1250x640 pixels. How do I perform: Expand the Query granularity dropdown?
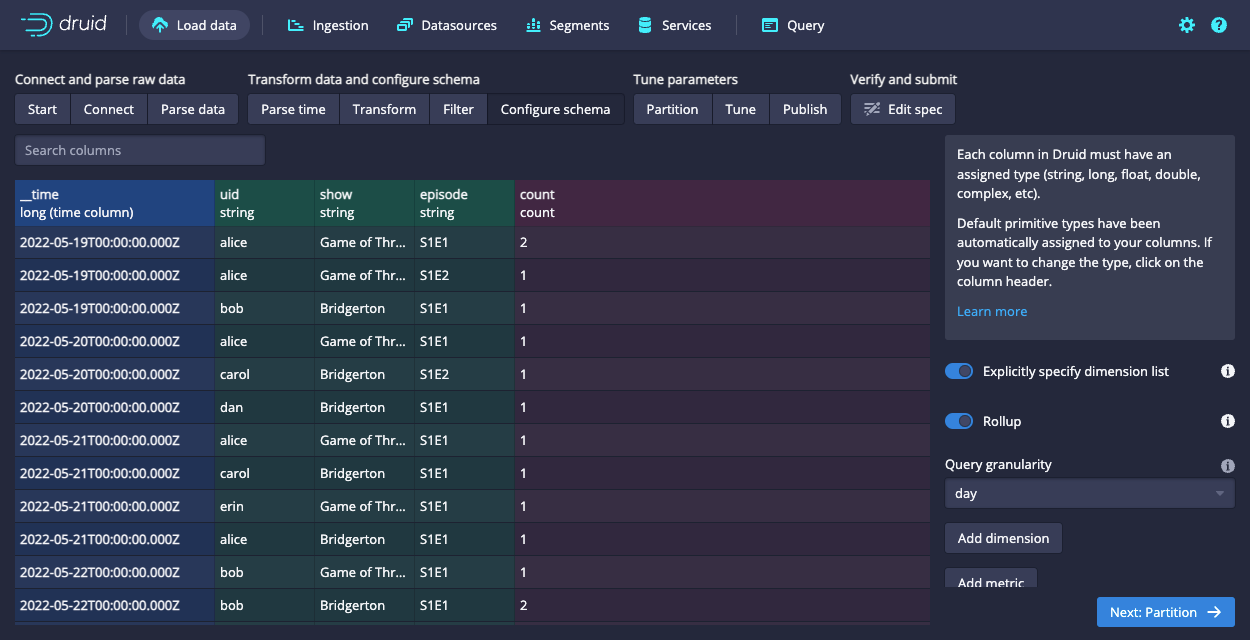point(1089,493)
